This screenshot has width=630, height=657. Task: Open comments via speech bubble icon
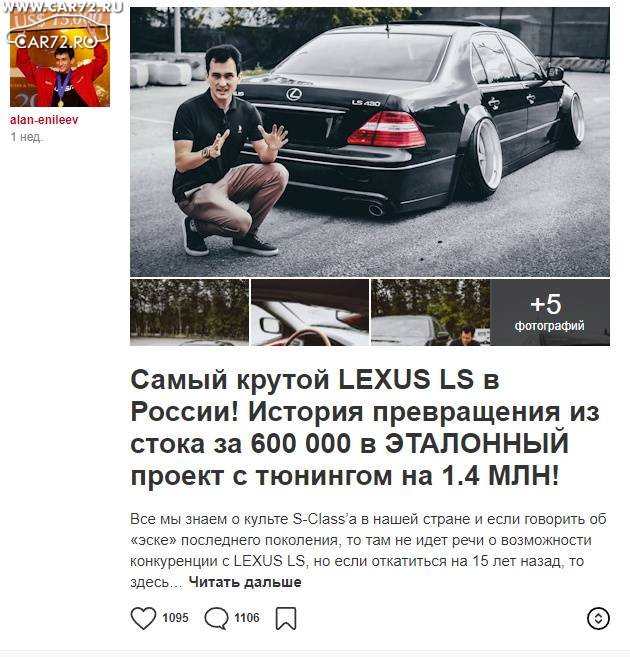tap(216, 618)
